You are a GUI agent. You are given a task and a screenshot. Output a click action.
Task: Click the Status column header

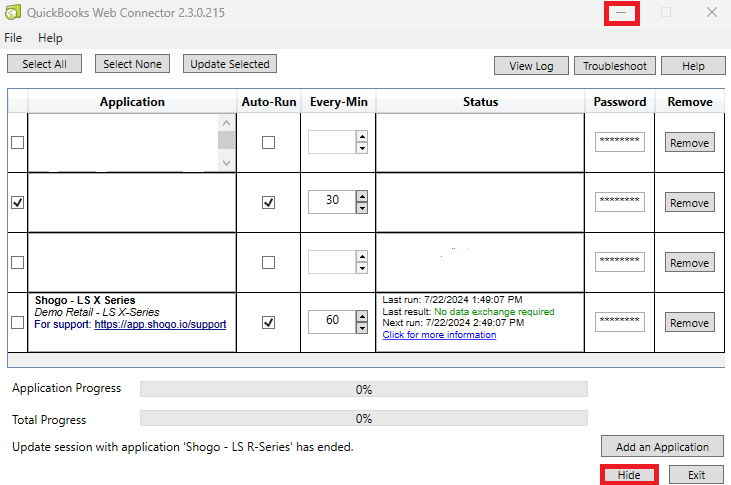tap(480, 102)
